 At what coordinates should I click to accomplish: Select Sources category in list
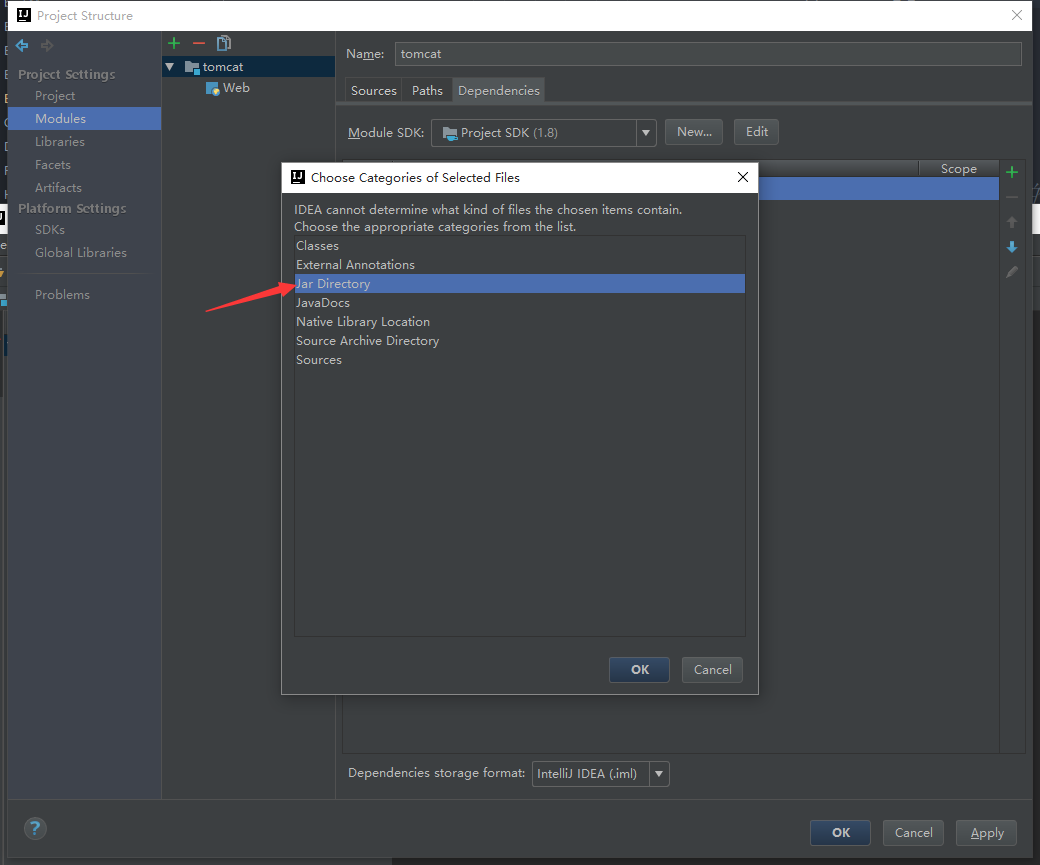tap(520, 360)
